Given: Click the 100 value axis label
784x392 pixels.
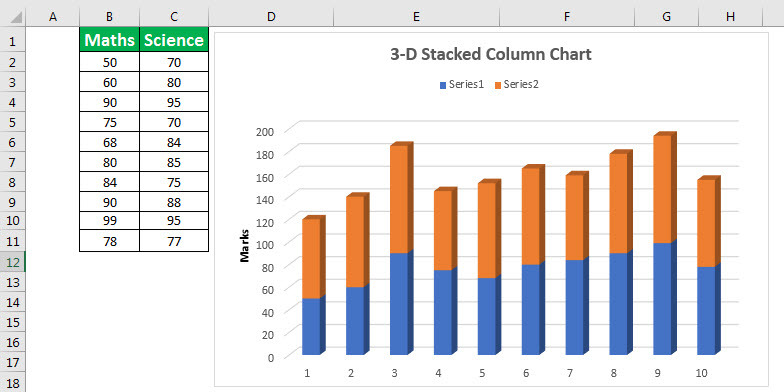Looking at the screenshot, I should (265, 244).
